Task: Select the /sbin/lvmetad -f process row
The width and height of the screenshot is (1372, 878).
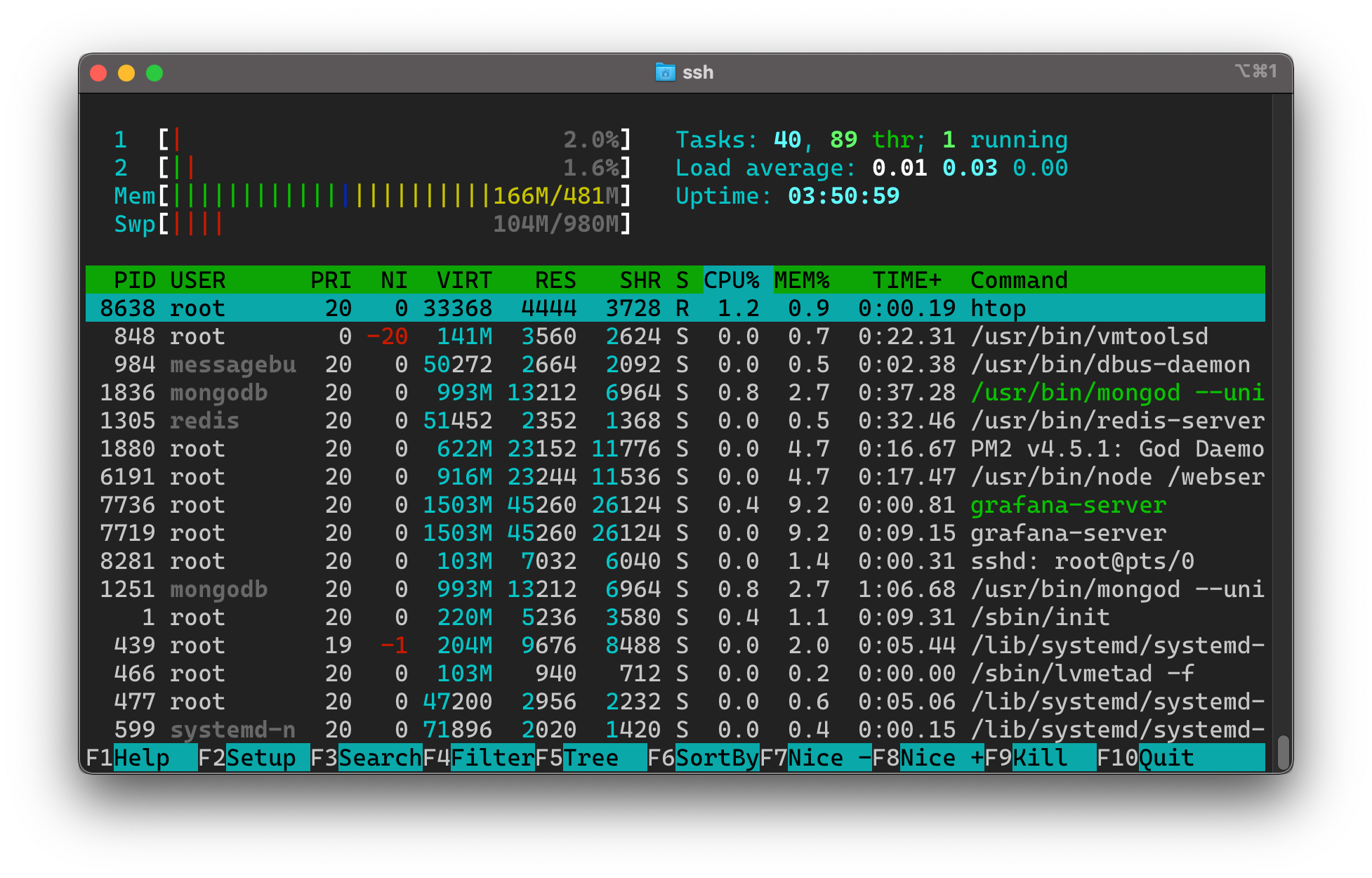Action: point(675,674)
